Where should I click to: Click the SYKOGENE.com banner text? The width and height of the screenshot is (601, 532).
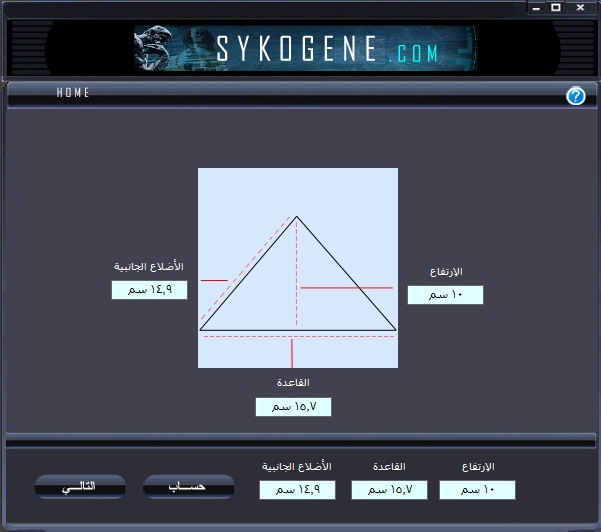click(327, 50)
